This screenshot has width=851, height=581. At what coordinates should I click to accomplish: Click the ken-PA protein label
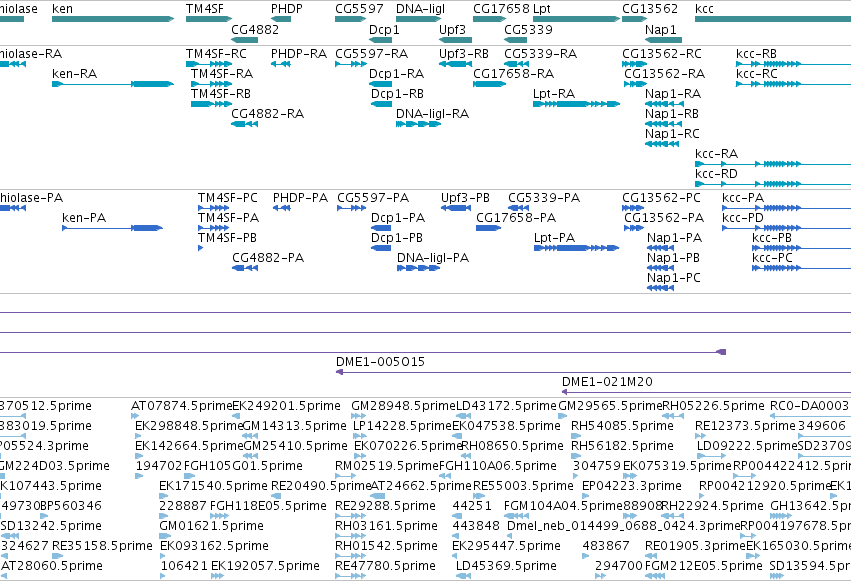click(x=84, y=218)
